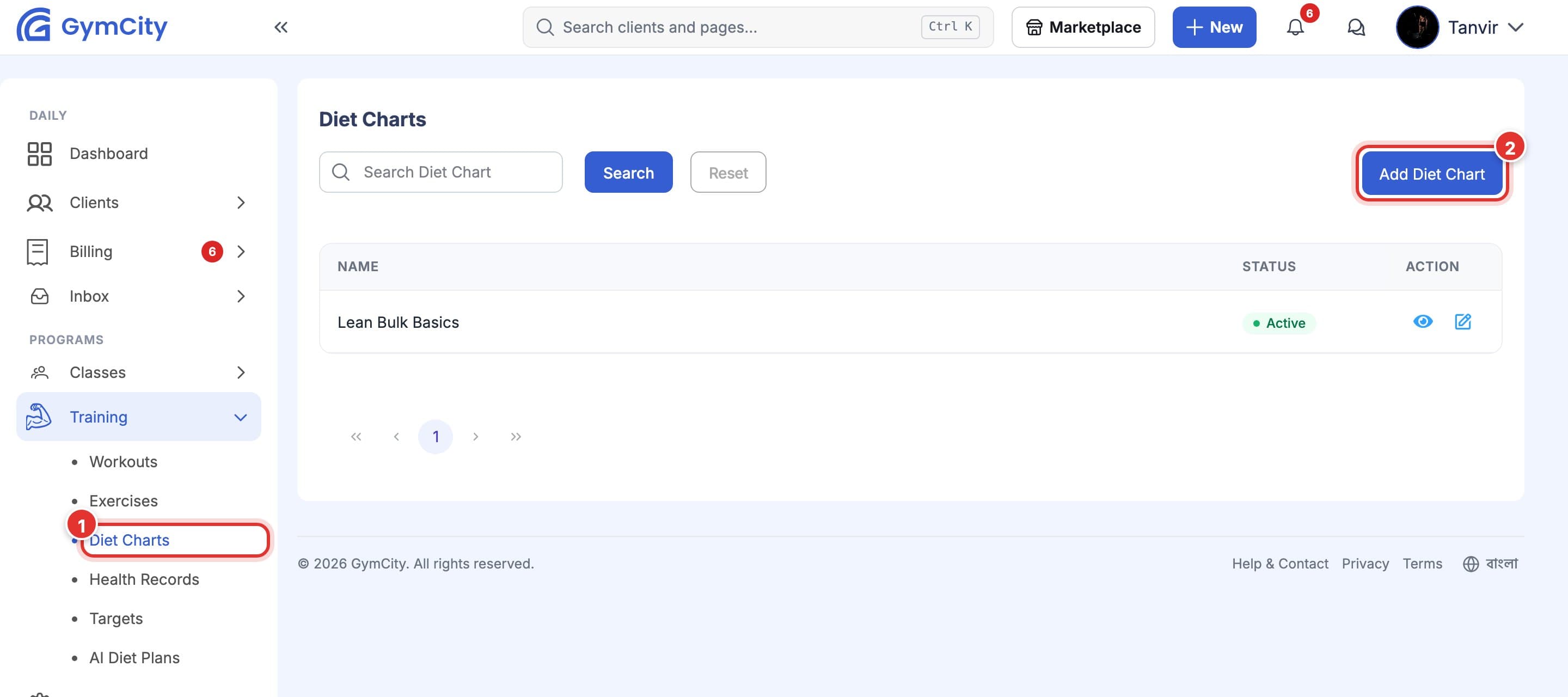Viewport: 1568px width, 697px height.
Task: Open Exercises in the sidebar
Action: point(124,501)
